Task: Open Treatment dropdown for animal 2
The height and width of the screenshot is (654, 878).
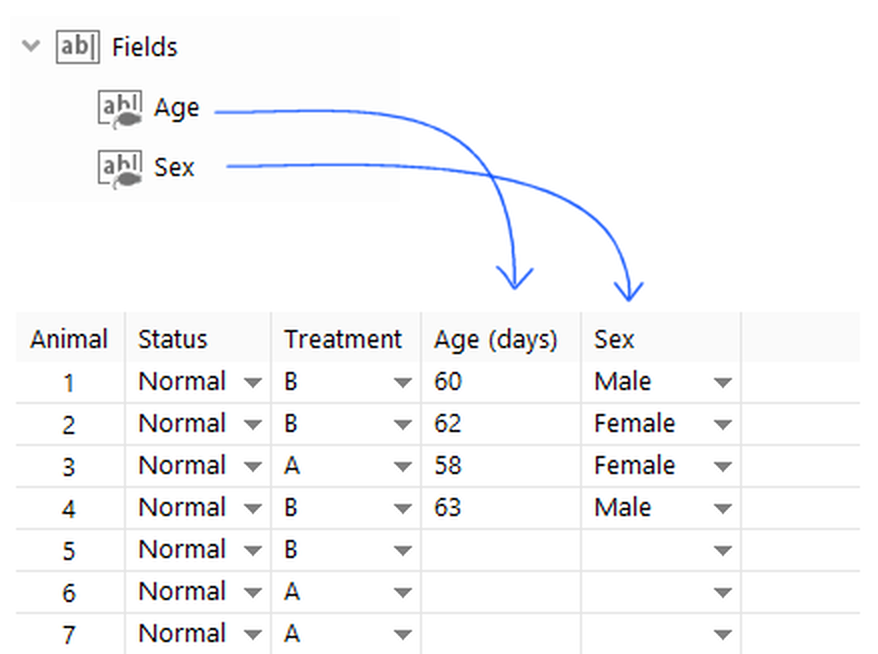Action: pos(402,425)
